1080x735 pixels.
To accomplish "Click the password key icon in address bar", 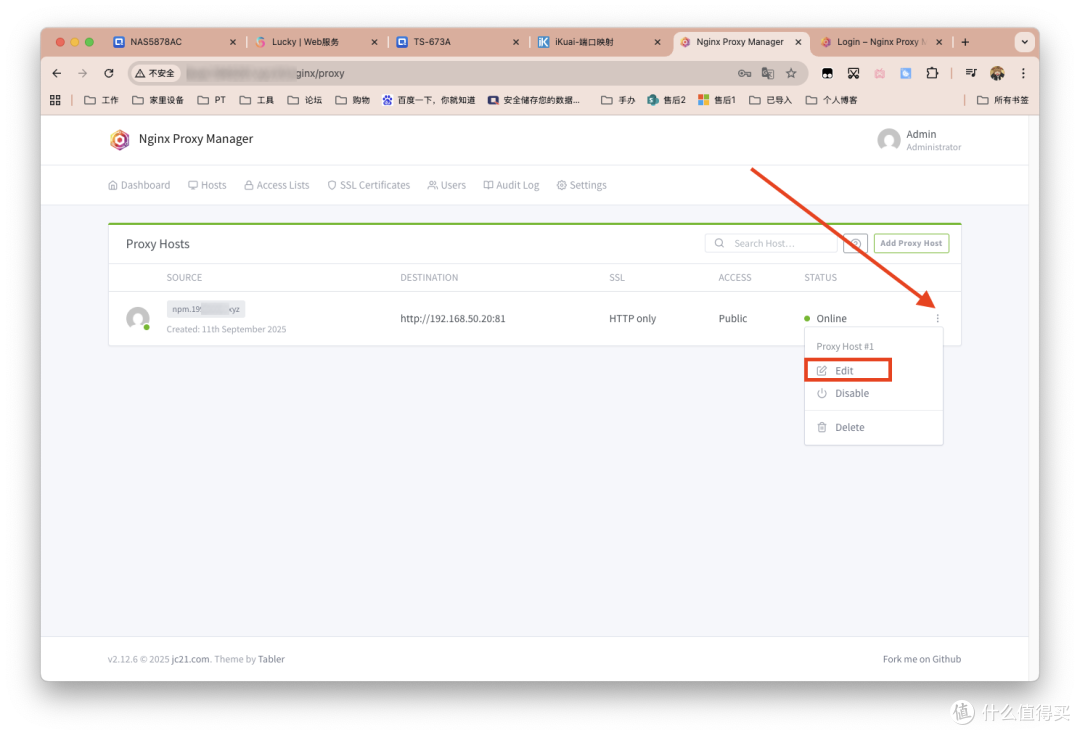I will 744,73.
